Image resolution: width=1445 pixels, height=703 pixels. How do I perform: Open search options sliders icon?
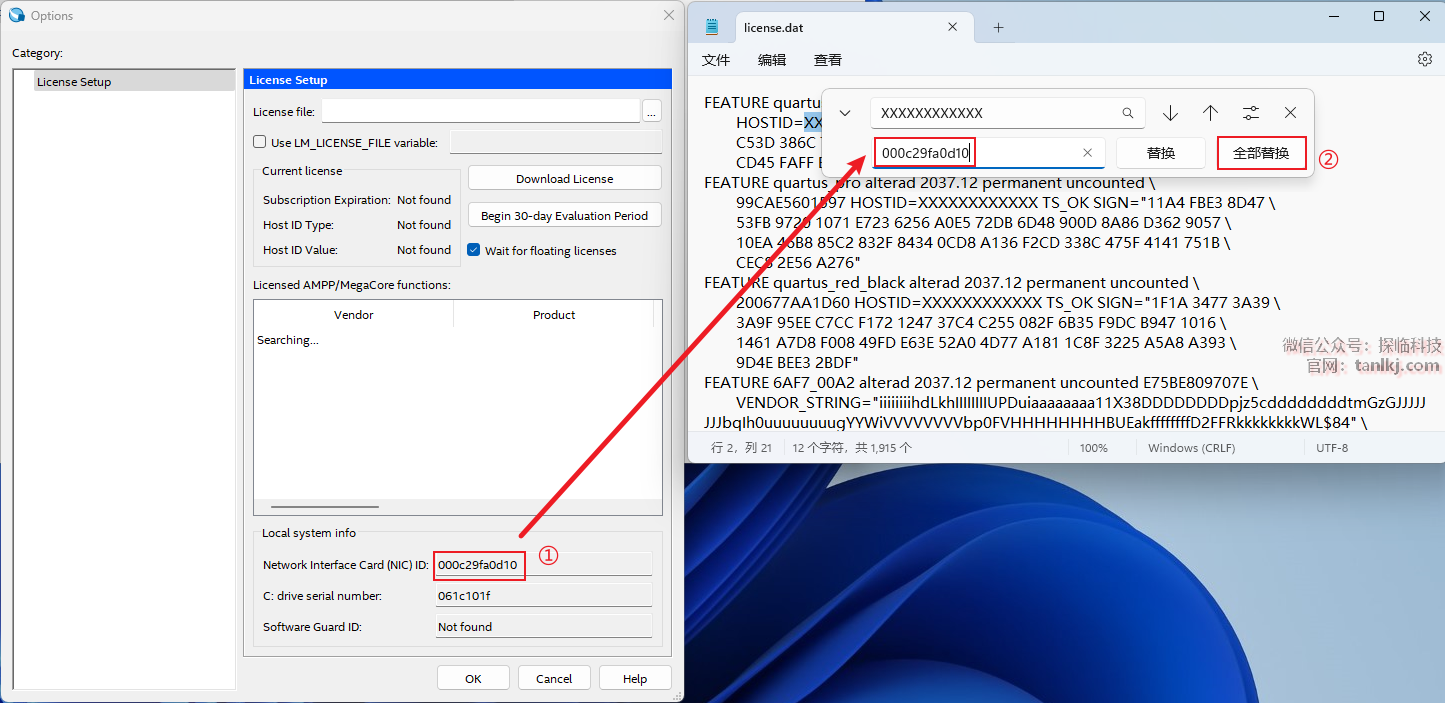(1251, 113)
